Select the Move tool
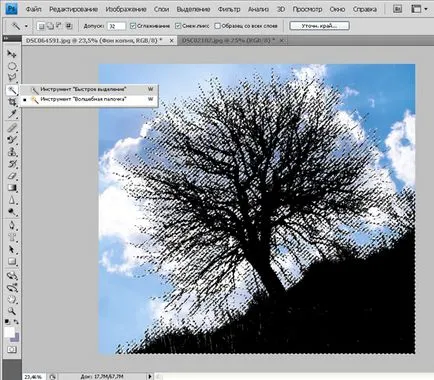 [x=12, y=54]
